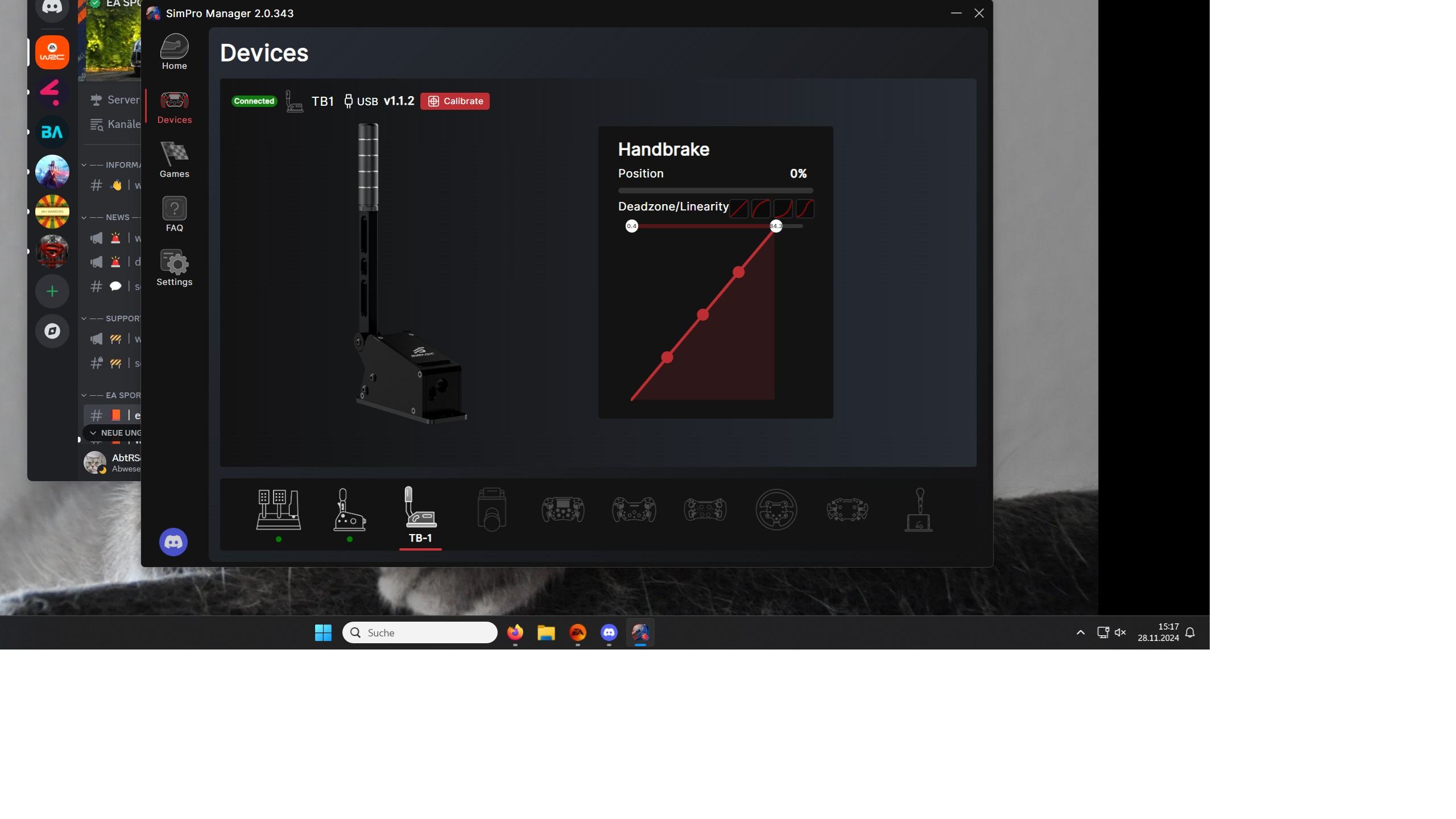Viewport: 1456px width, 819px height.
Task: Open the pink arrow server in Discord
Action: [52, 92]
